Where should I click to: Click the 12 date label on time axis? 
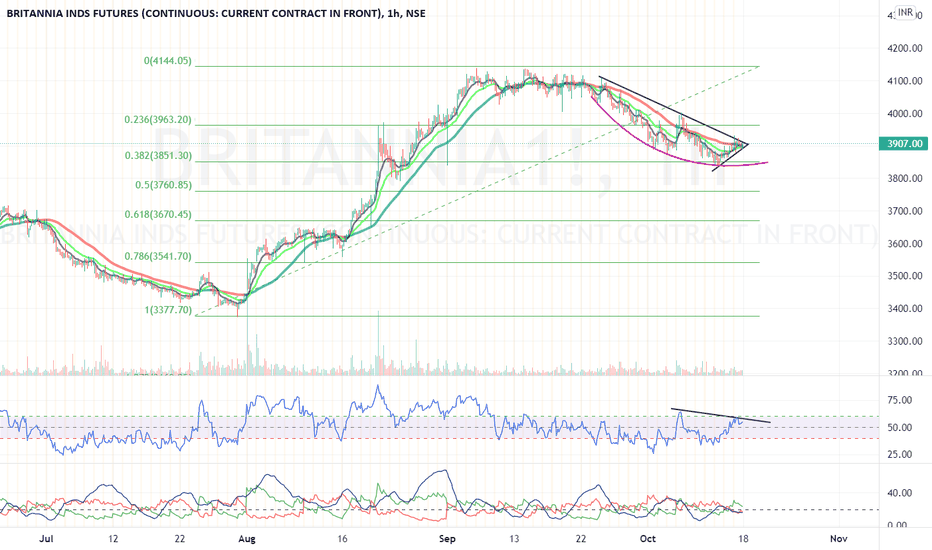pos(114,539)
